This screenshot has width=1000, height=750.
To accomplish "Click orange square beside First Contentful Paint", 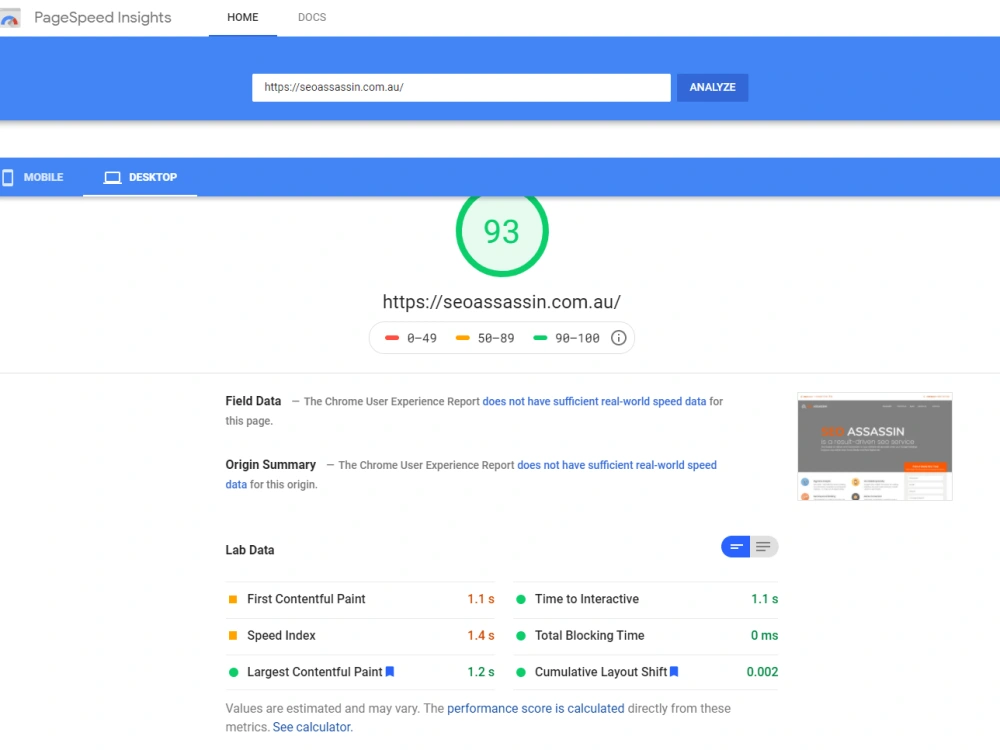I will tap(233, 599).
